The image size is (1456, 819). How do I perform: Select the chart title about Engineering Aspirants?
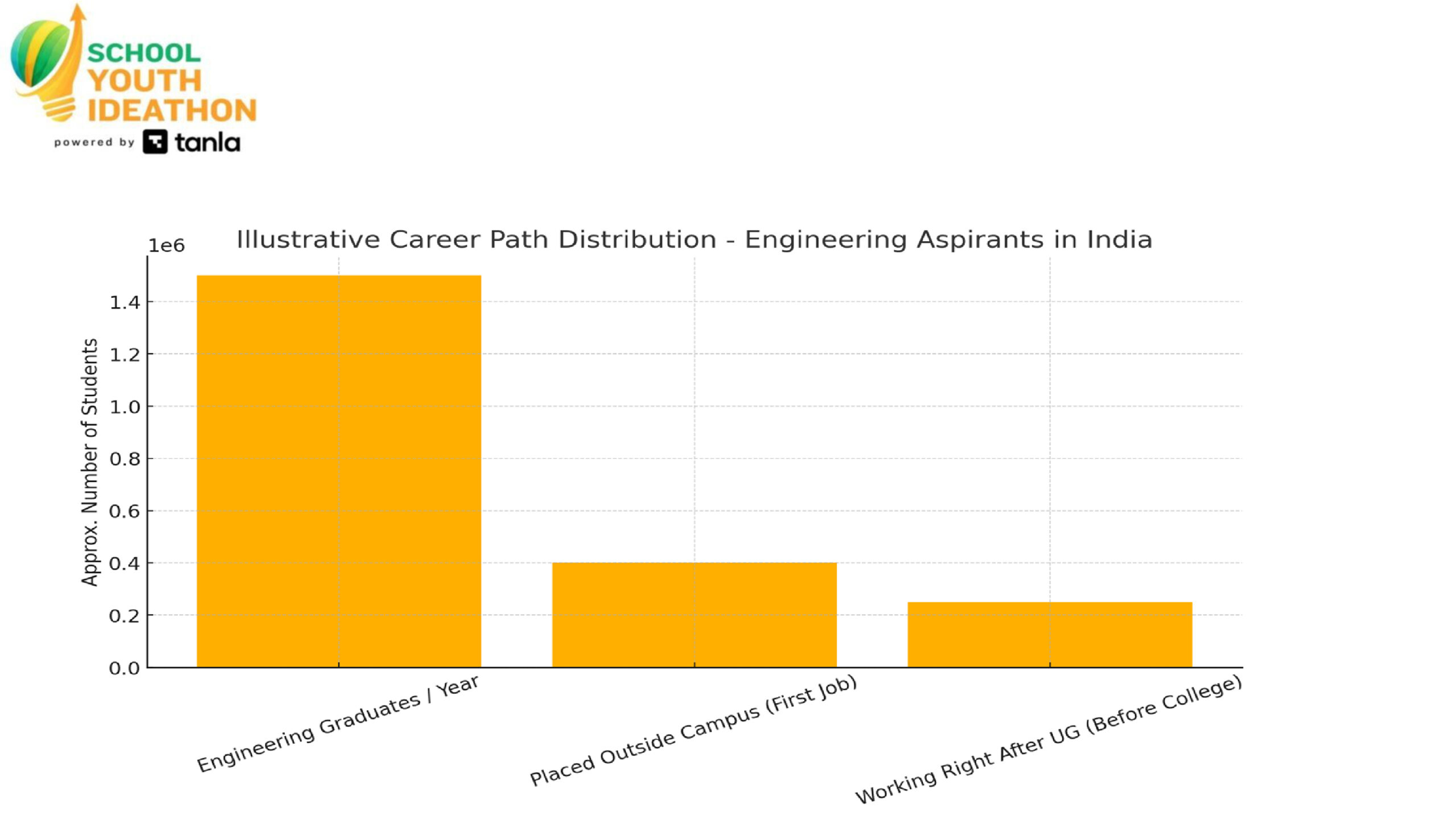pyautogui.click(x=694, y=239)
